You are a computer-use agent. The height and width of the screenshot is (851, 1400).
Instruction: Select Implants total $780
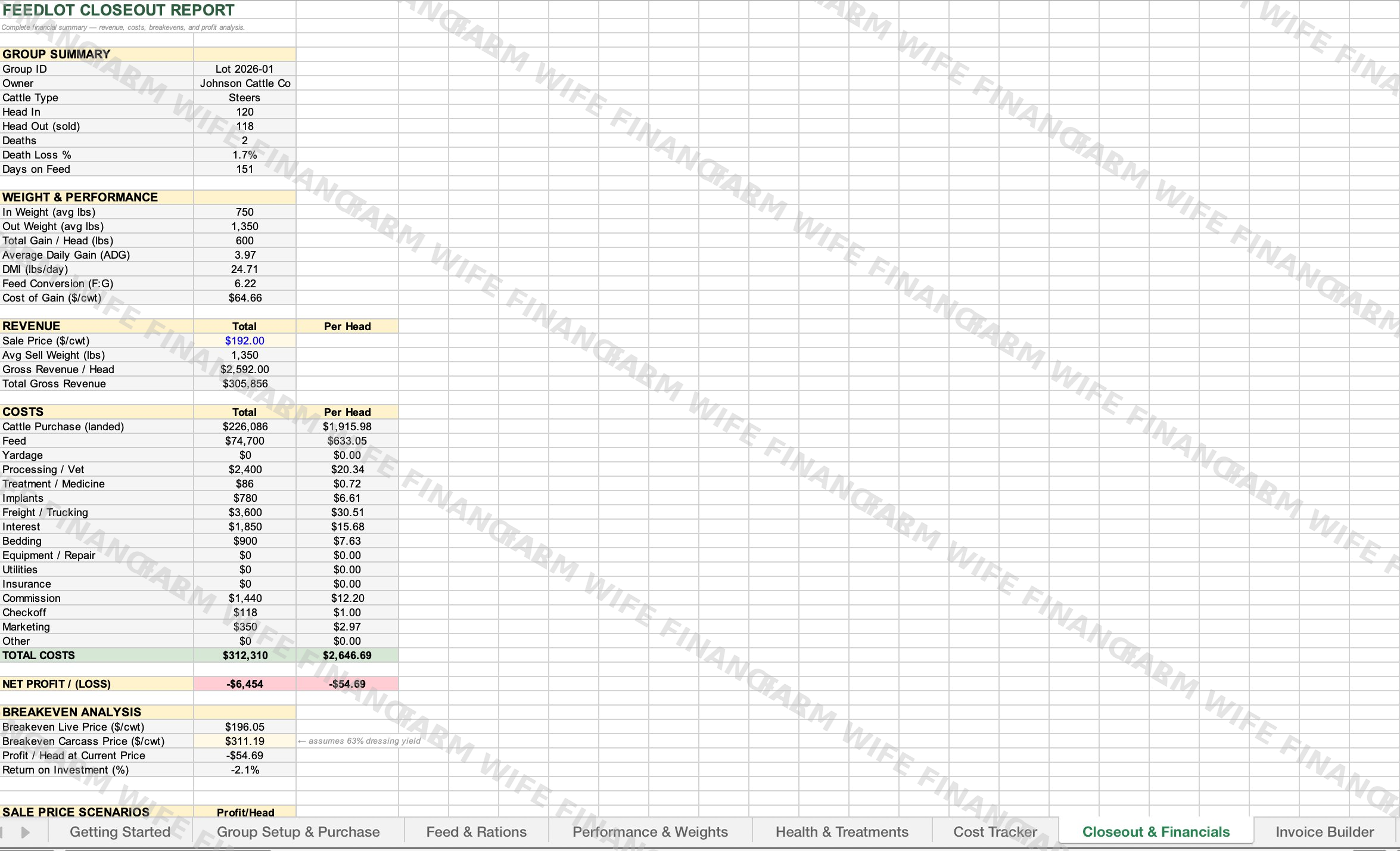point(244,498)
